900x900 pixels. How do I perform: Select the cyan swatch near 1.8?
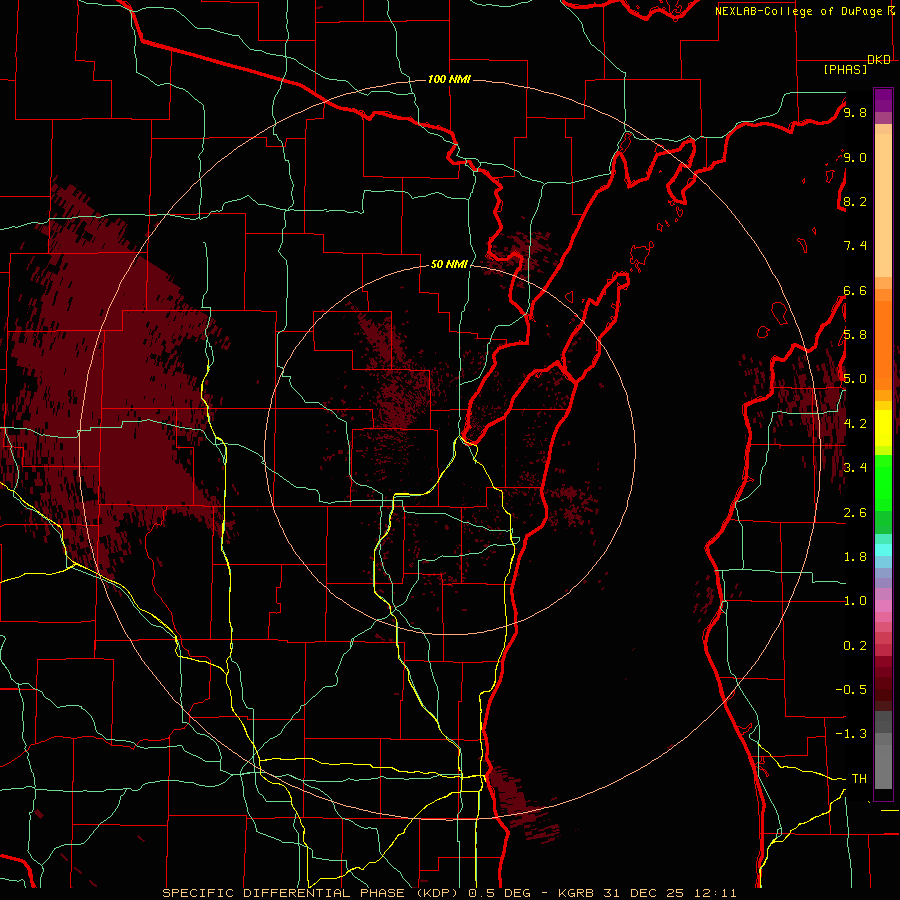[883, 550]
